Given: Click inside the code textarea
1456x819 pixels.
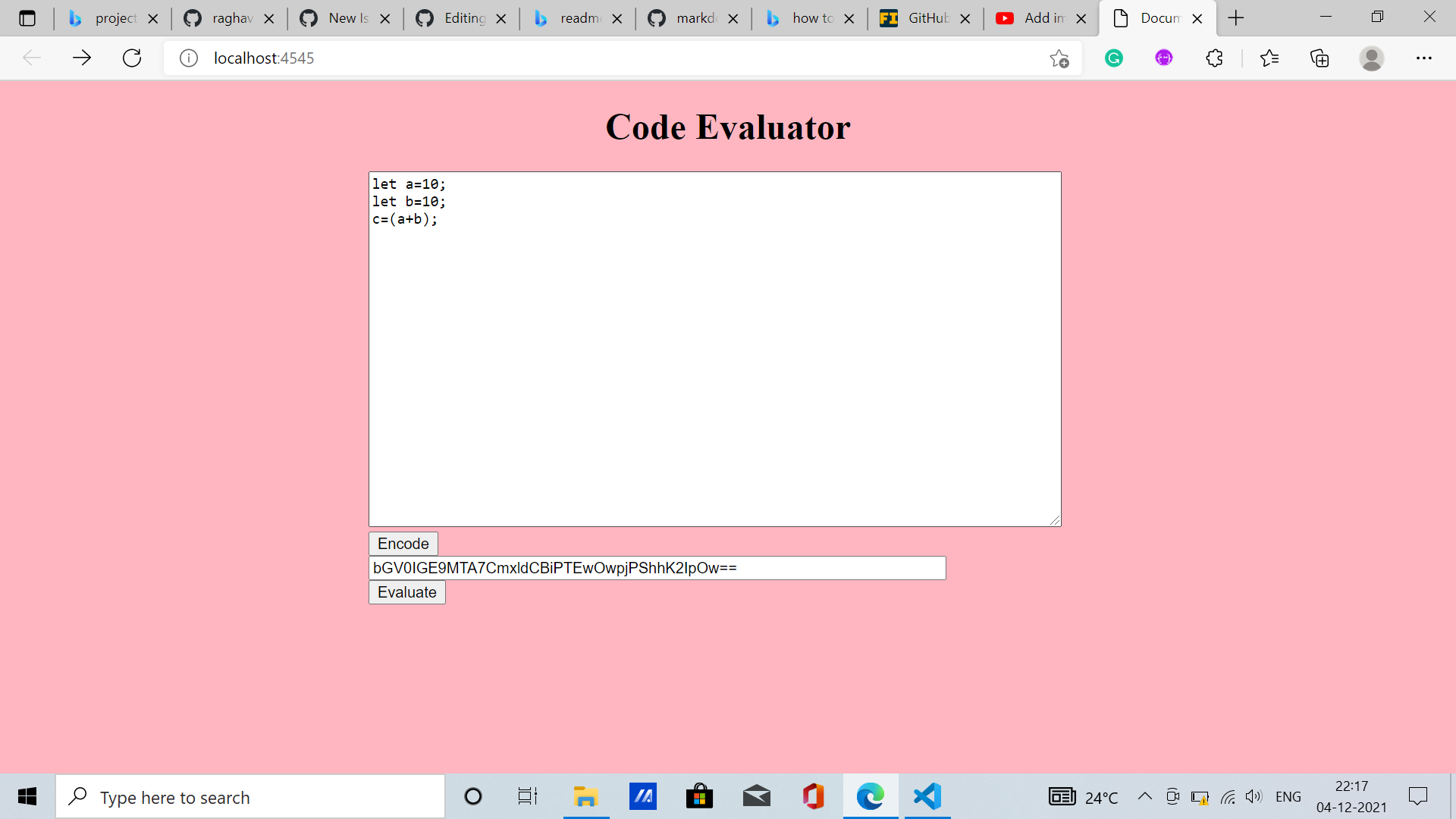Looking at the screenshot, I should (714, 349).
